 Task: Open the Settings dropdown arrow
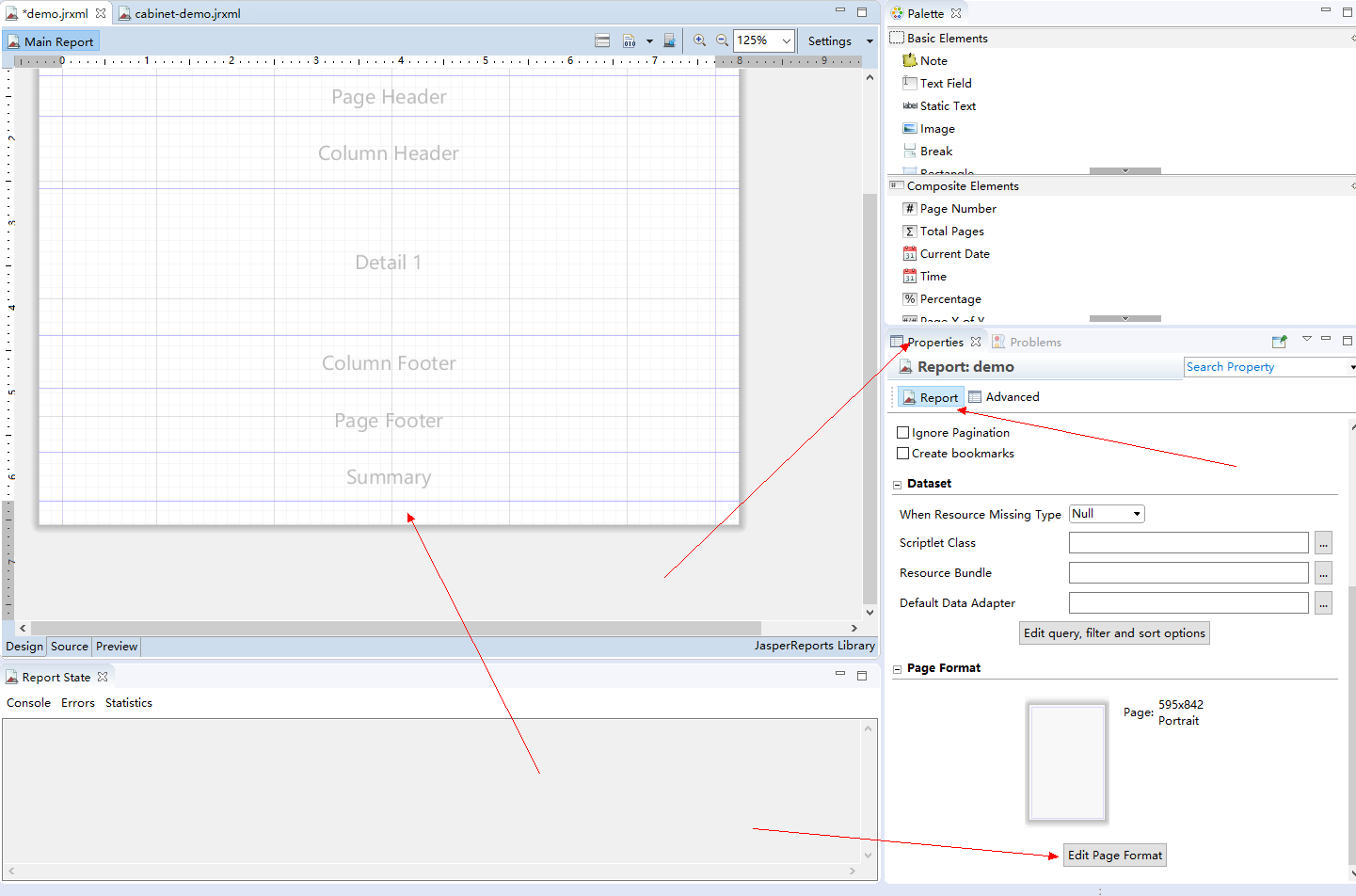[x=869, y=41]
